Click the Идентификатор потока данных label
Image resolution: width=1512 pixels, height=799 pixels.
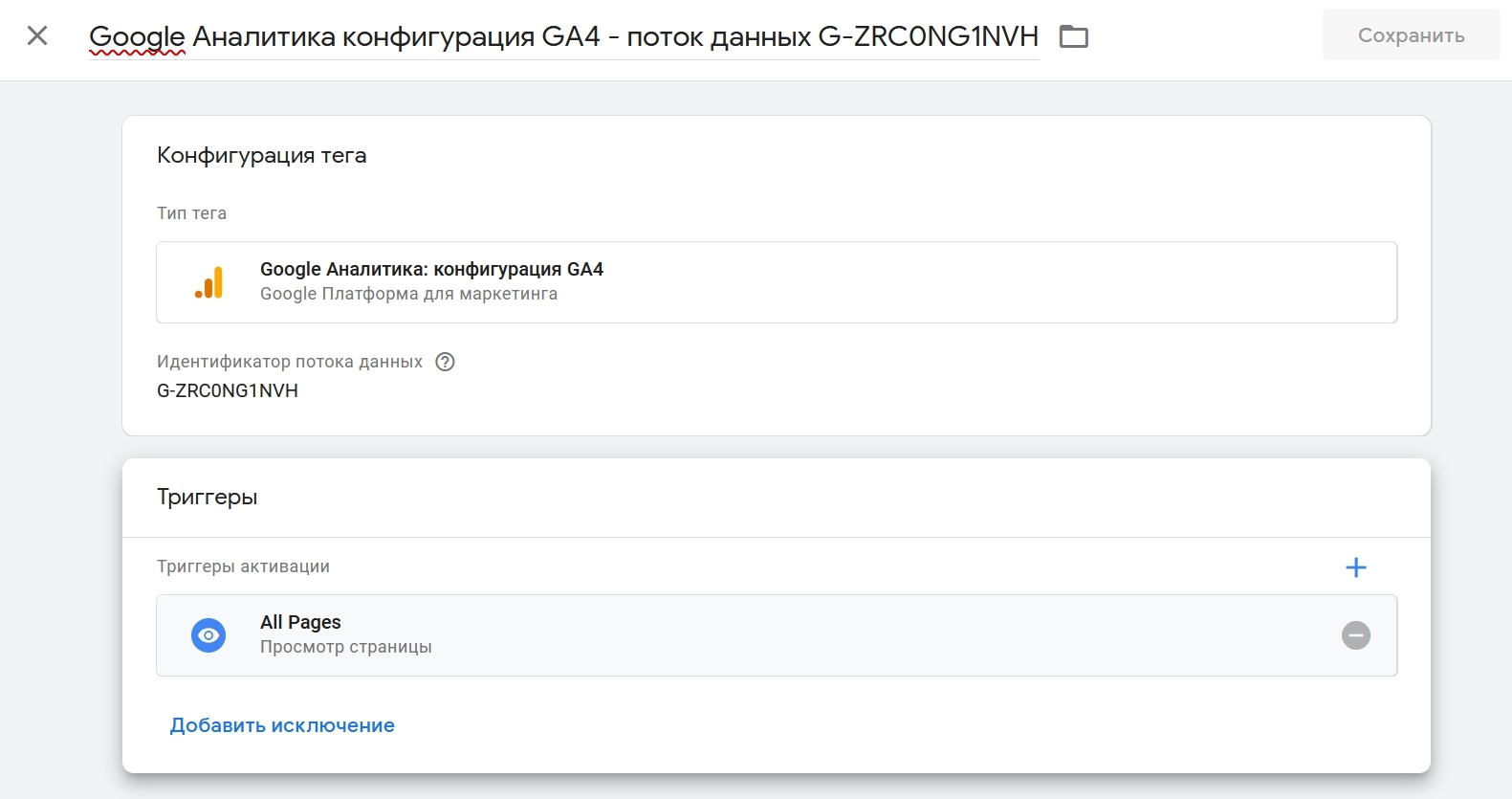(289, 362)
